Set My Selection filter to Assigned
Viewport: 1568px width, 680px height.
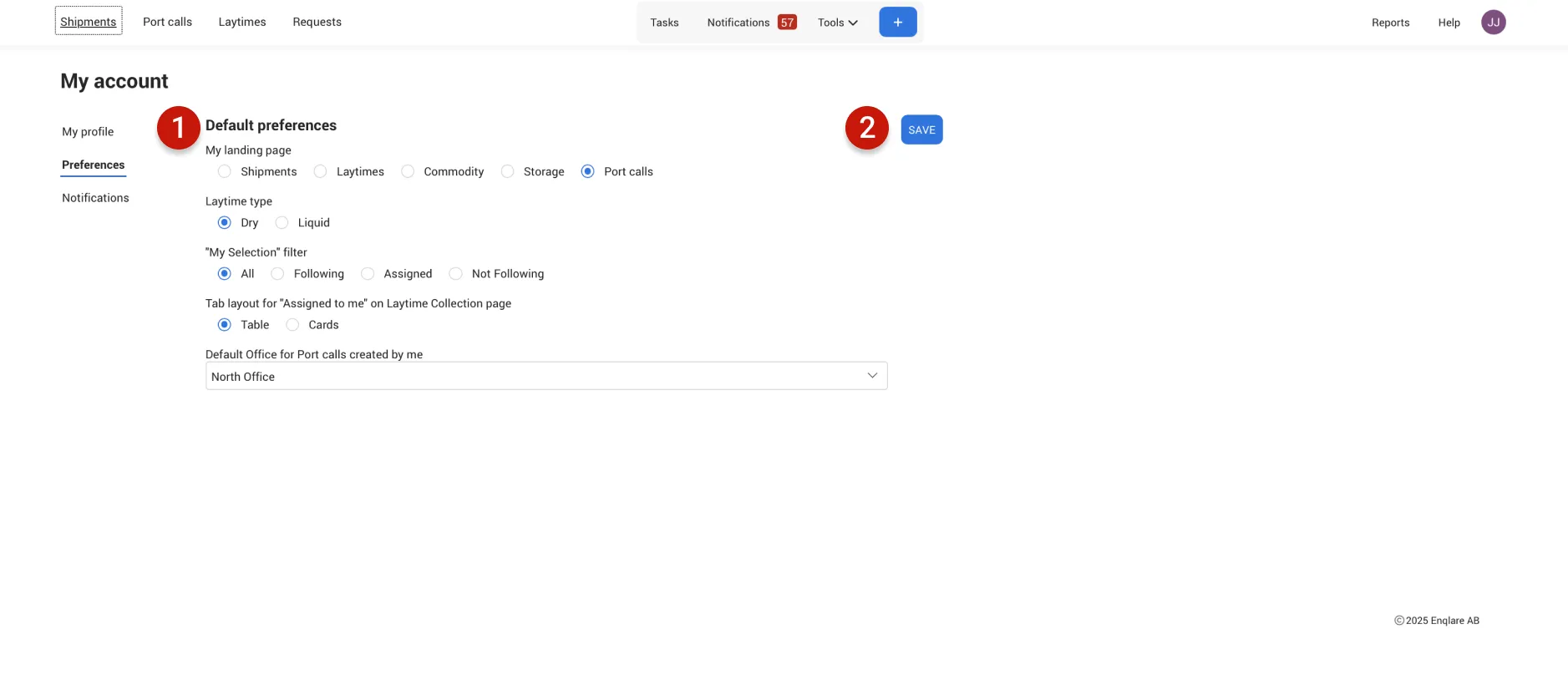[x=368, y=273]
